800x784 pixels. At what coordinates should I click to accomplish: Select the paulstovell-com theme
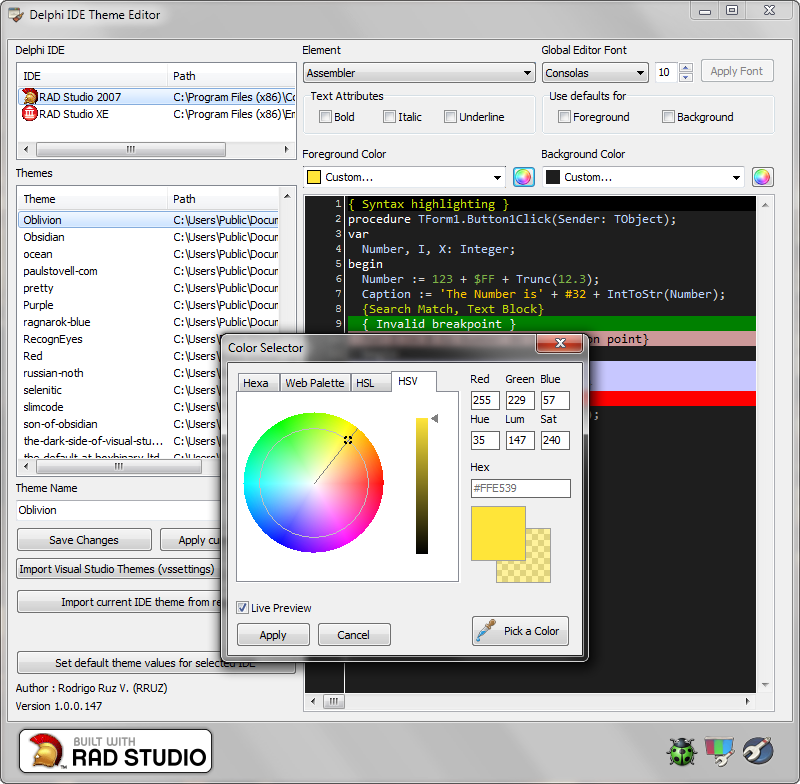pyautogui.click(x=148, y=271)
